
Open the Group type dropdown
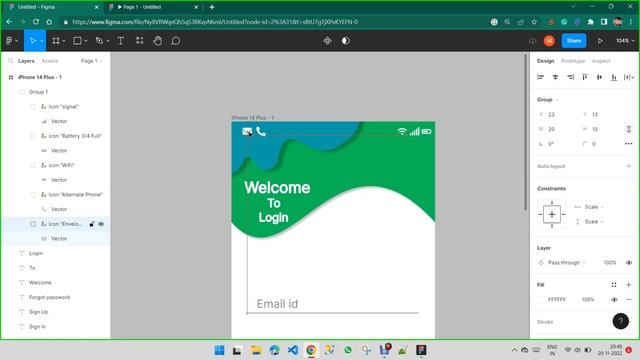click(x=547, y=100)
